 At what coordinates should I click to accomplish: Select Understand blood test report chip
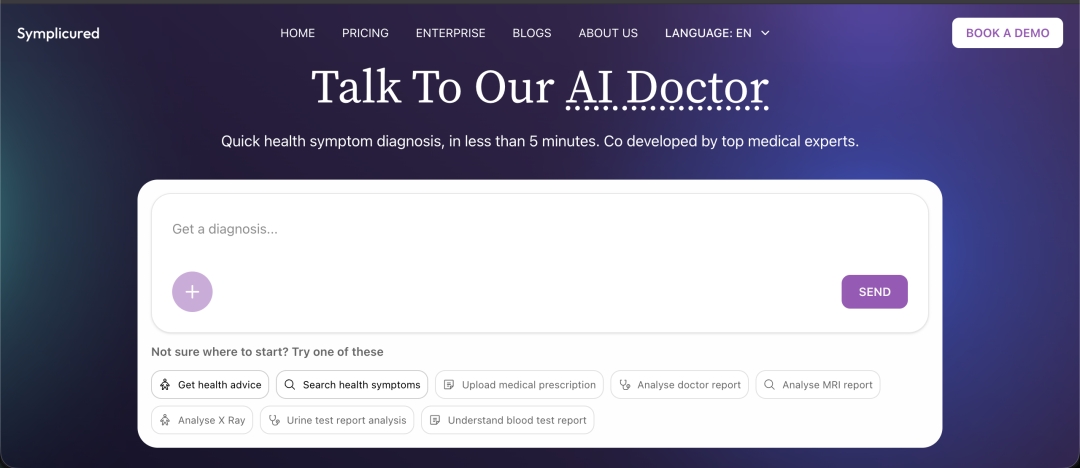[508, 420]
